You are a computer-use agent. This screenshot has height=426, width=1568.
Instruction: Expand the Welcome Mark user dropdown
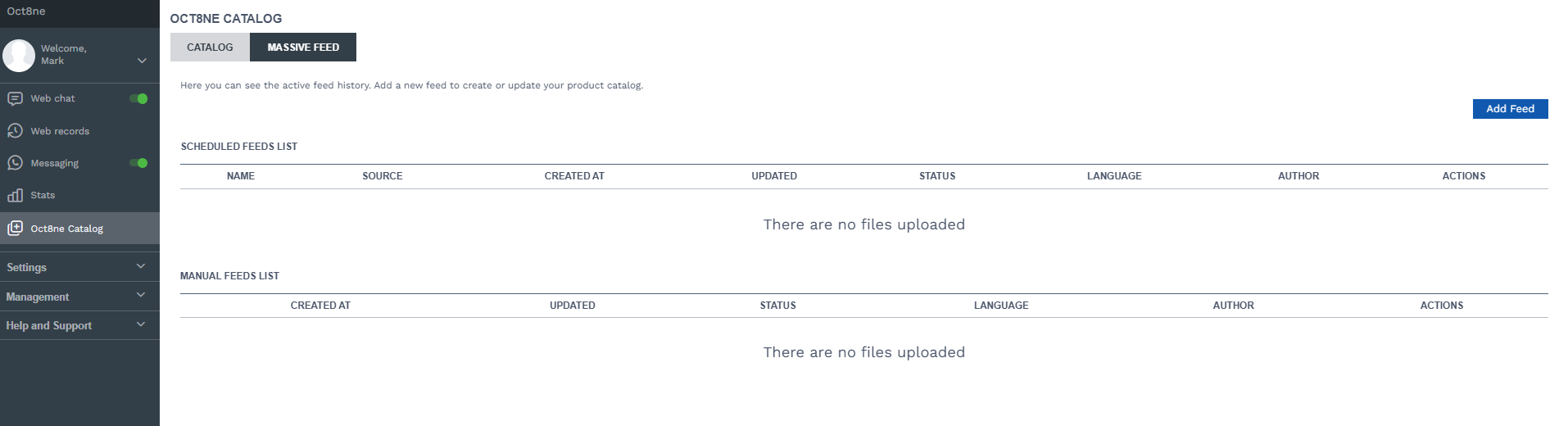pyautogui.click(x=142, y=61)
